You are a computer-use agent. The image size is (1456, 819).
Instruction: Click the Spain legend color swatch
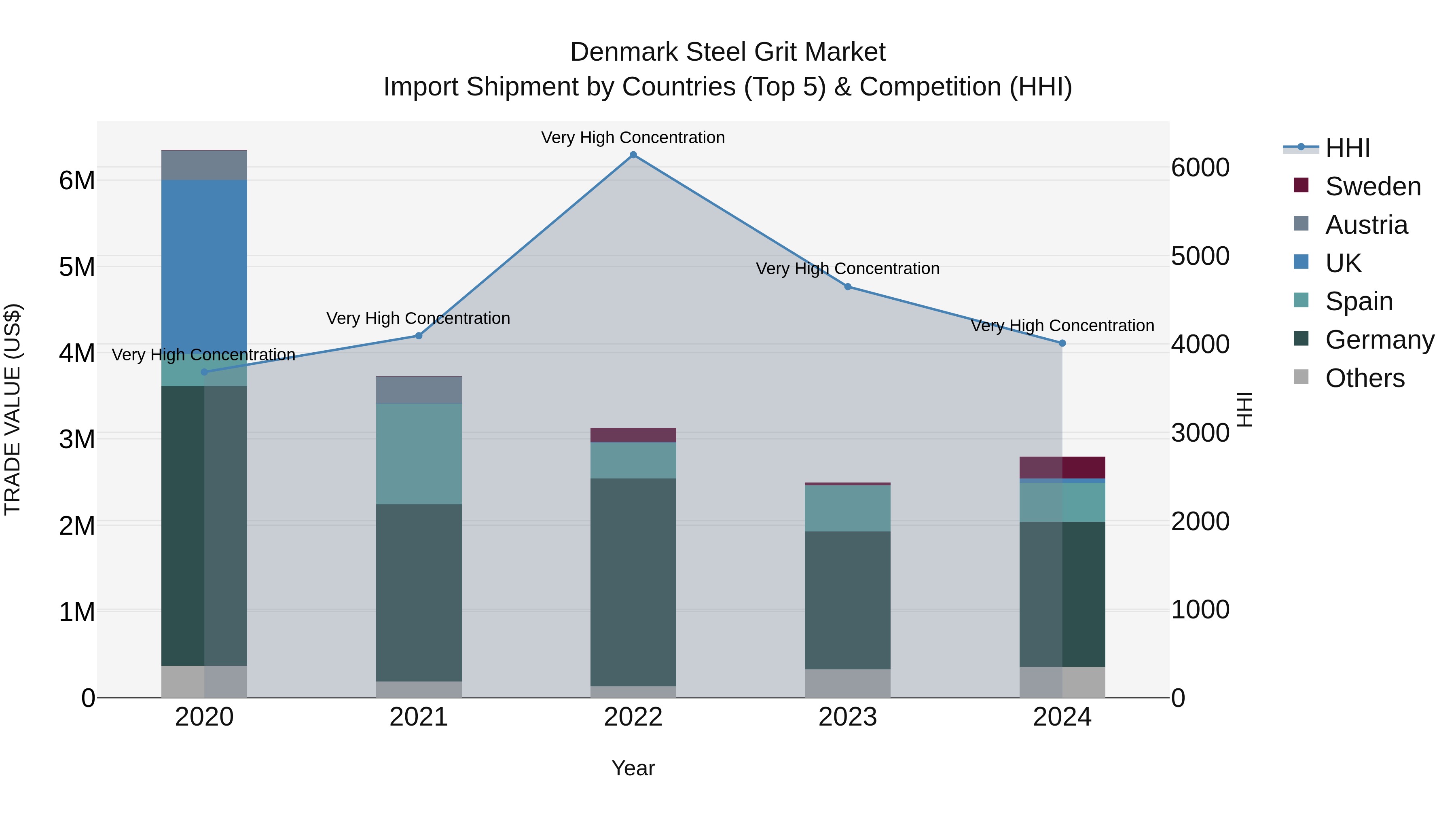click(x=1301, y=300)
